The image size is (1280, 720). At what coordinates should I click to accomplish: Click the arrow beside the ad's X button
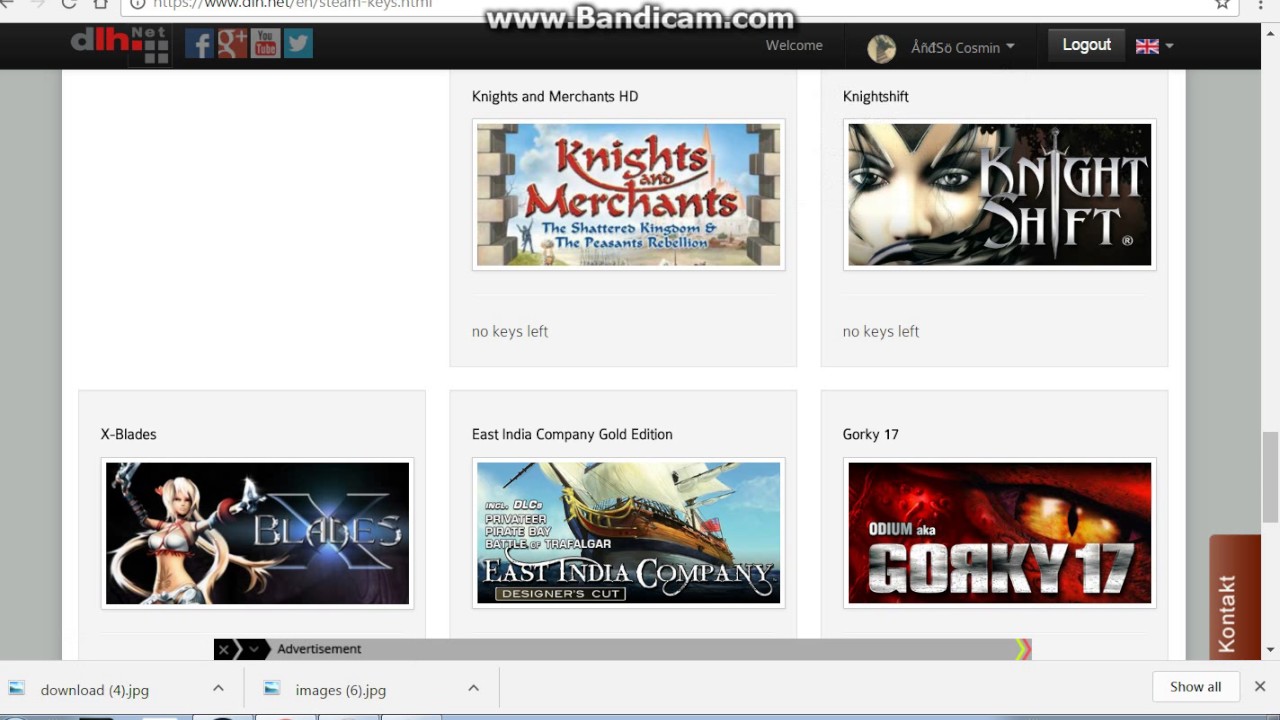pyautogui.click(x=238, y=649)
